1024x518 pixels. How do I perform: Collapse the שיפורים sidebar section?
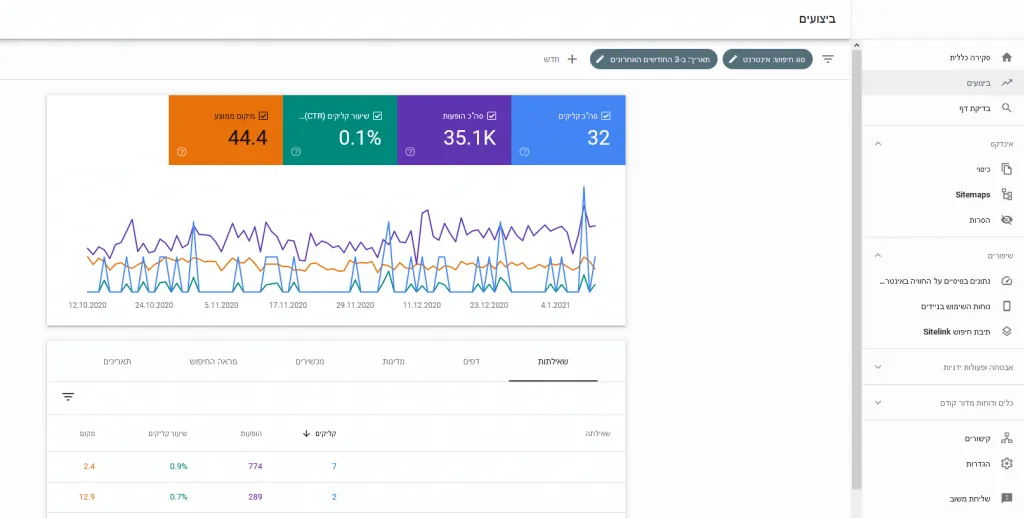coord(878,256)
